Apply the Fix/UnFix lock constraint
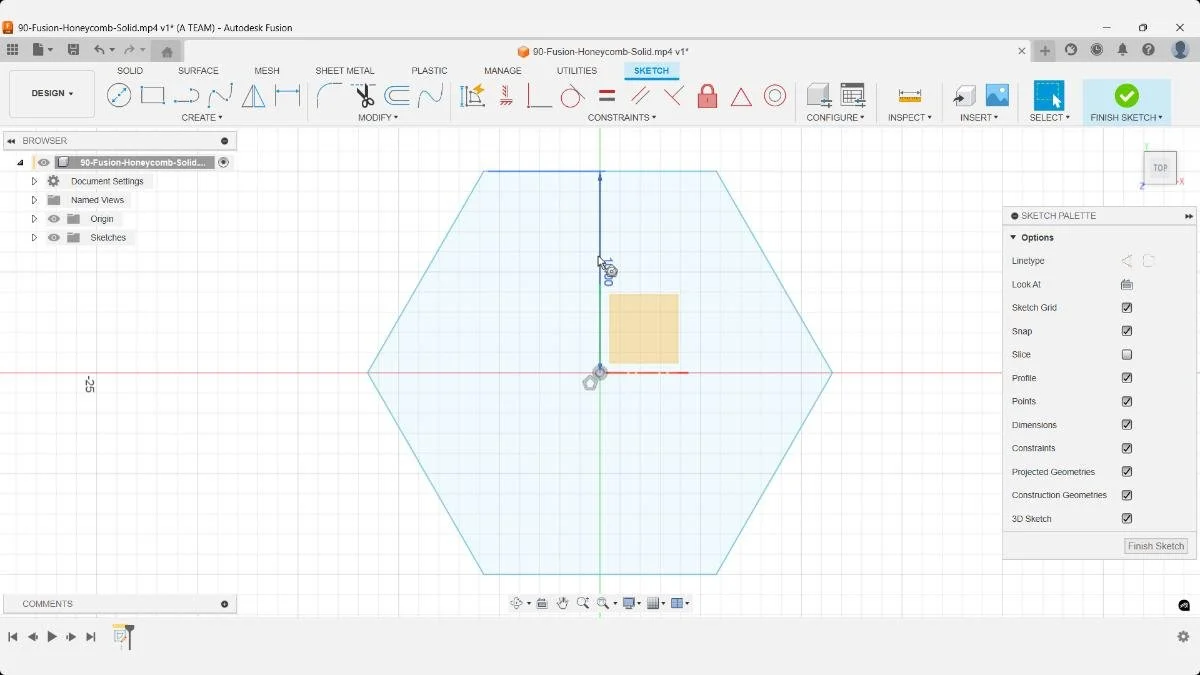 pyautogui.click(x=707, y=95)
